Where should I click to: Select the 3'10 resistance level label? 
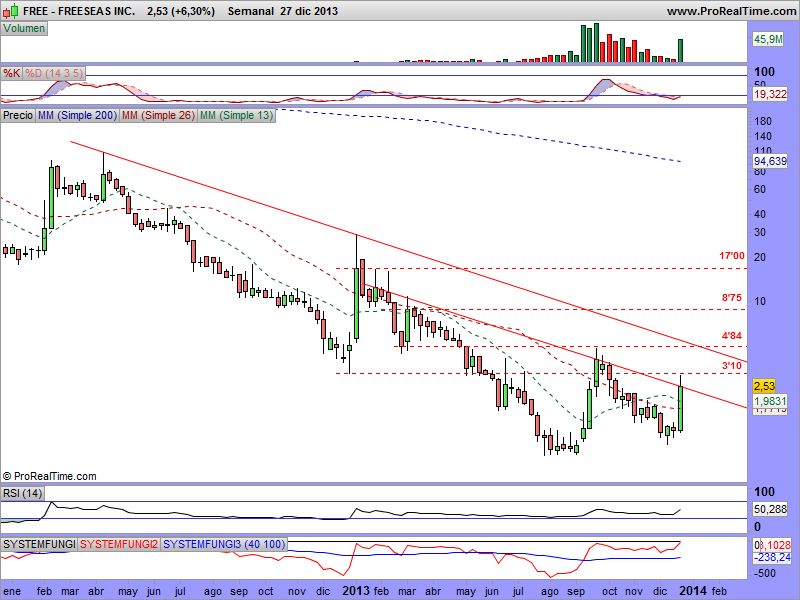coord(732,365)
